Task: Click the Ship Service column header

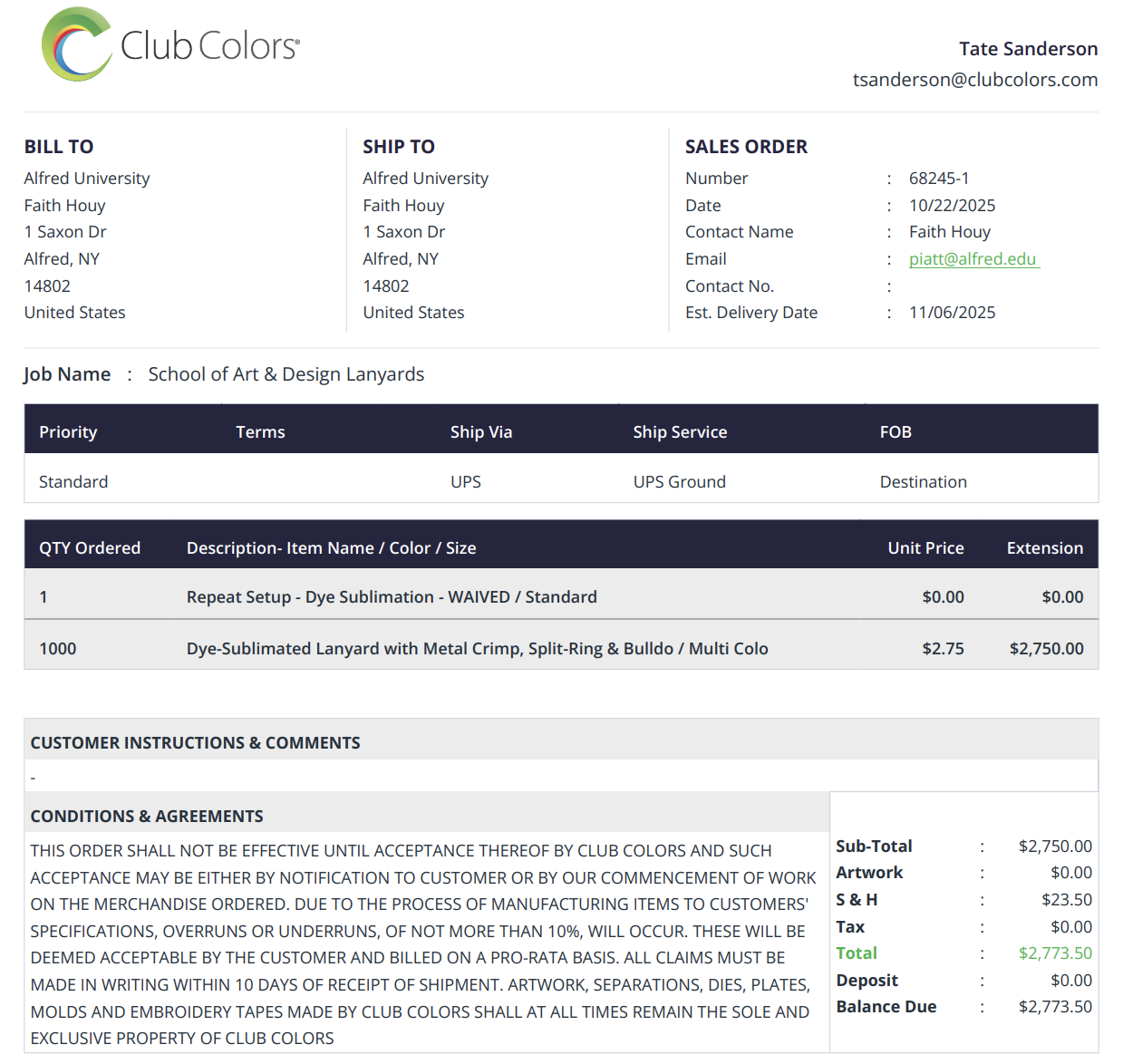Action: [680, 432]
